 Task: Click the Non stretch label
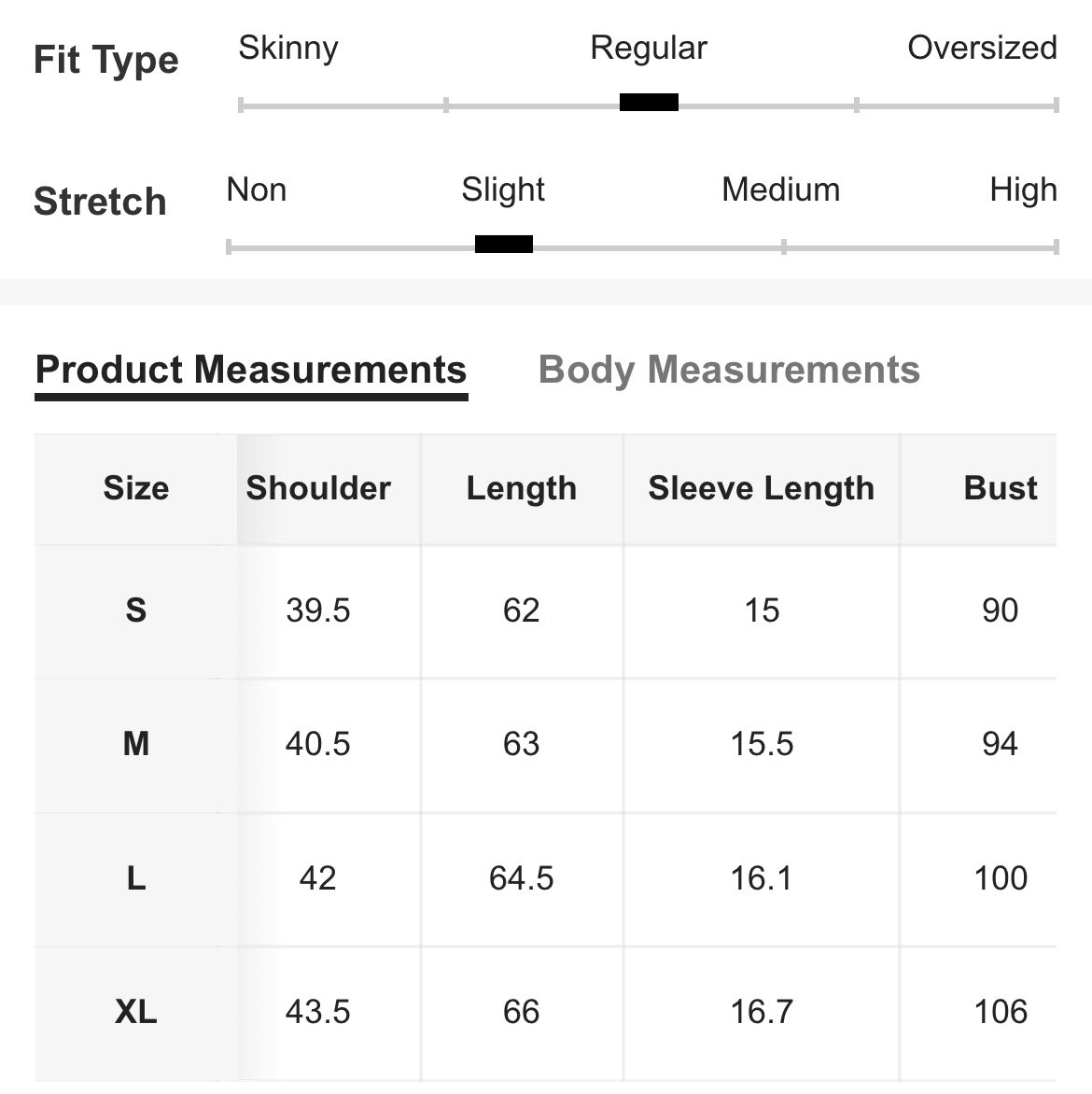(x=257, y=189)
